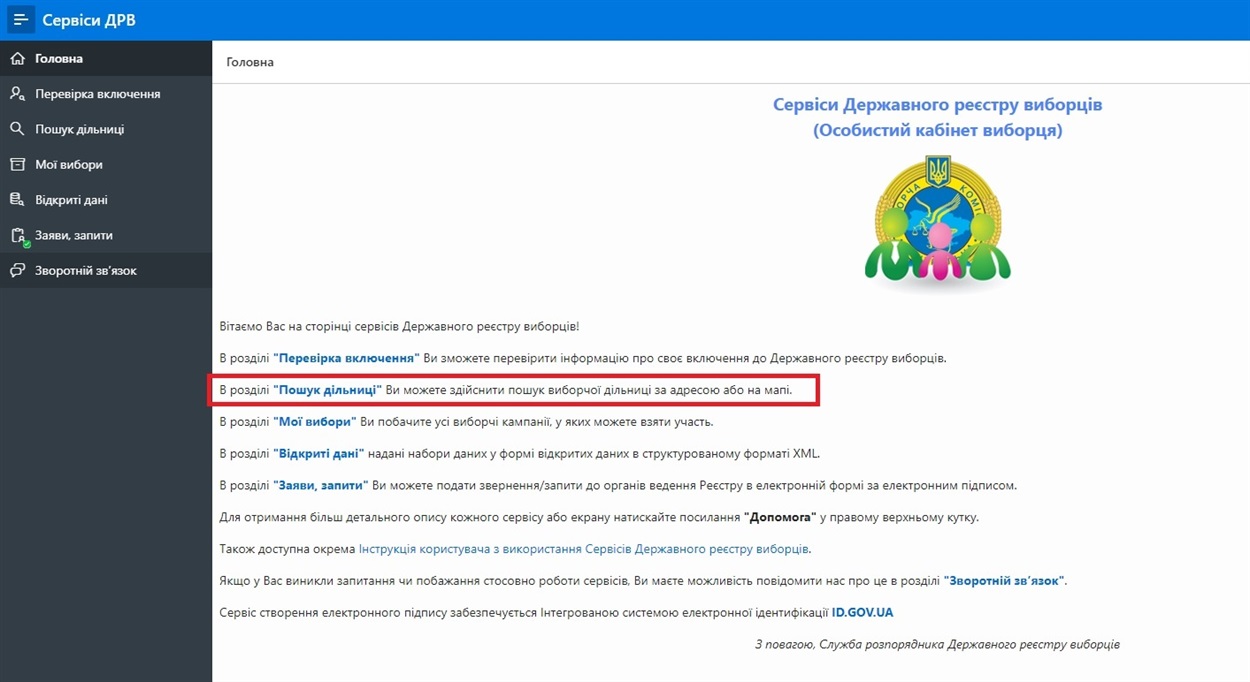Select Пошук дільниці in the sidebar
The width and height of the screenshot is (1250, 682).
coord(106,129)
